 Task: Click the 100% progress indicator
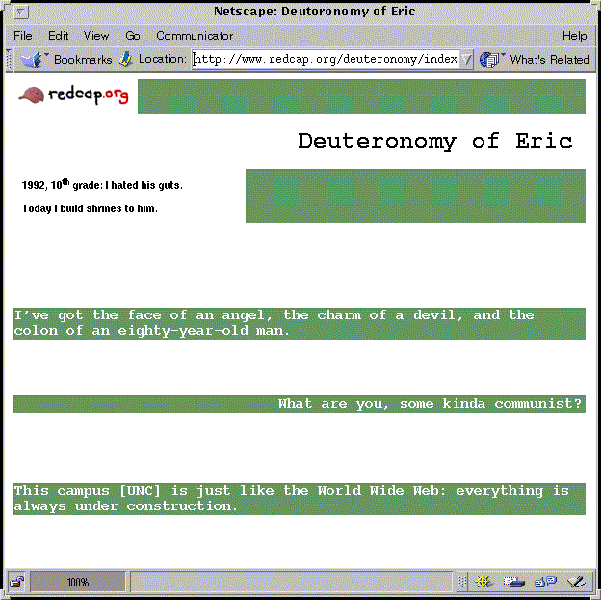78,581
